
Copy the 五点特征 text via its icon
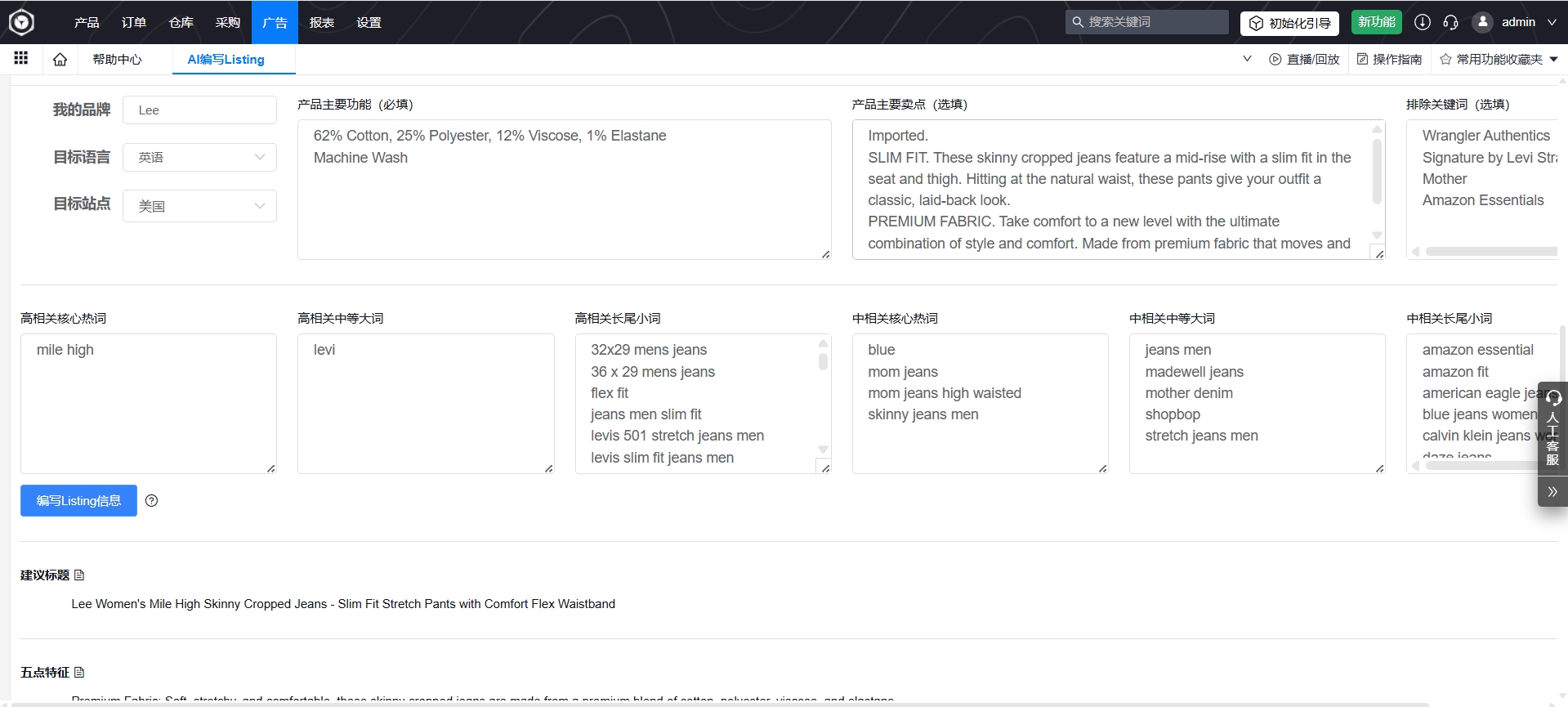(79, 673)
